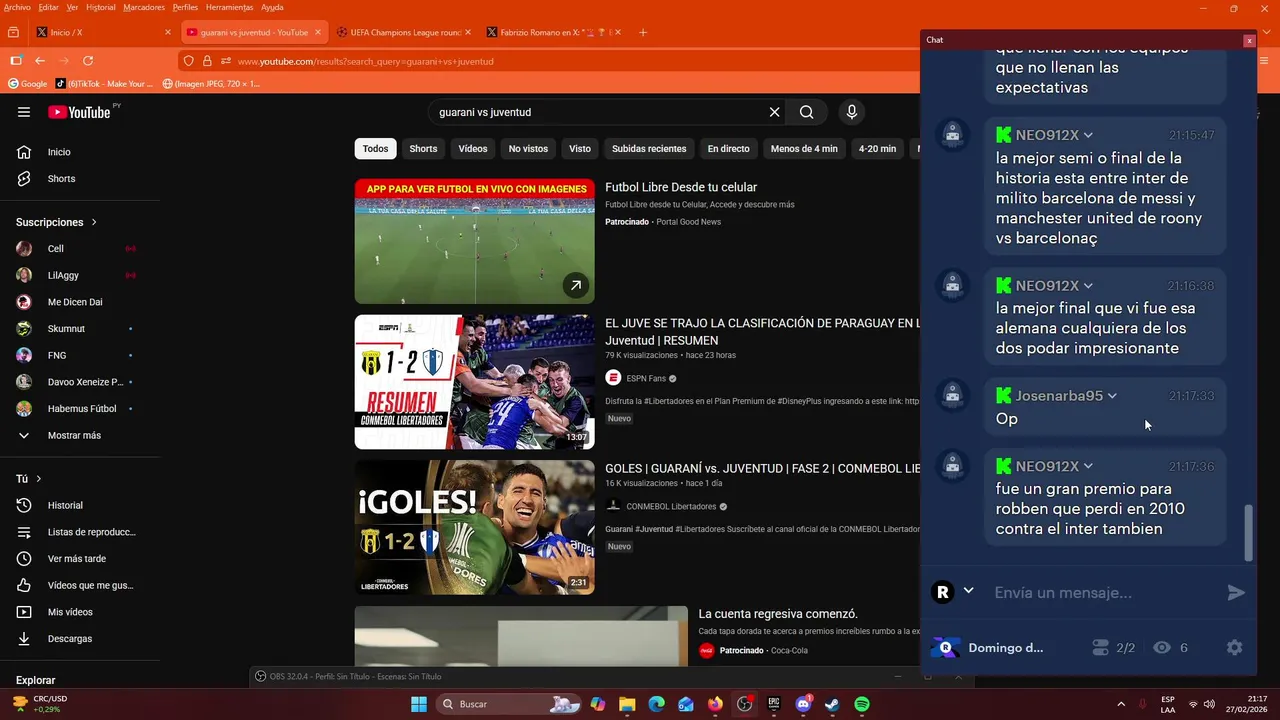The height and width of the screenshot is (720, 1280).
Task: Open Firefox tracking protection shield icon
Action: (189, 61)
